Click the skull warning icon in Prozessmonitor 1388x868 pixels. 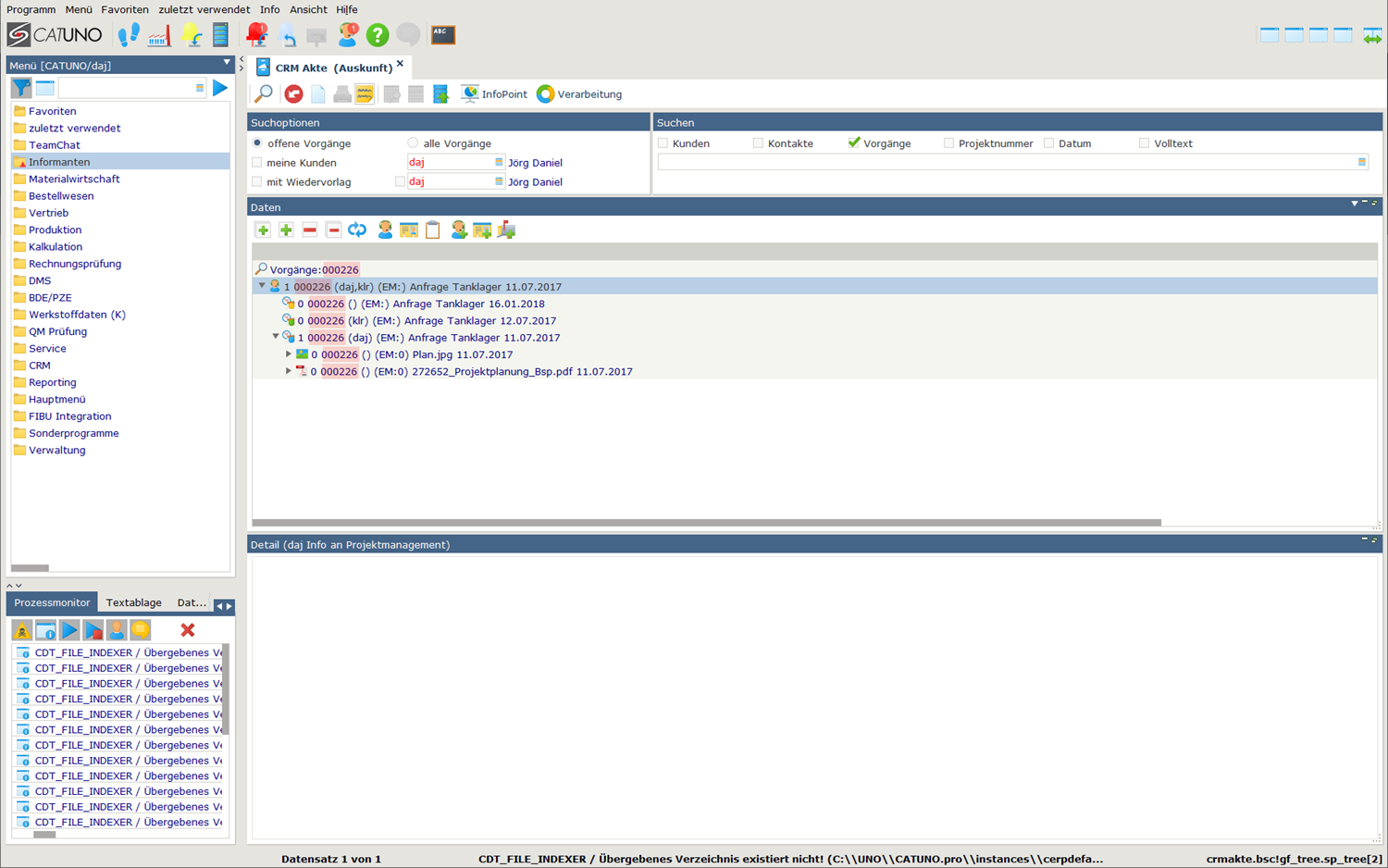21,630
